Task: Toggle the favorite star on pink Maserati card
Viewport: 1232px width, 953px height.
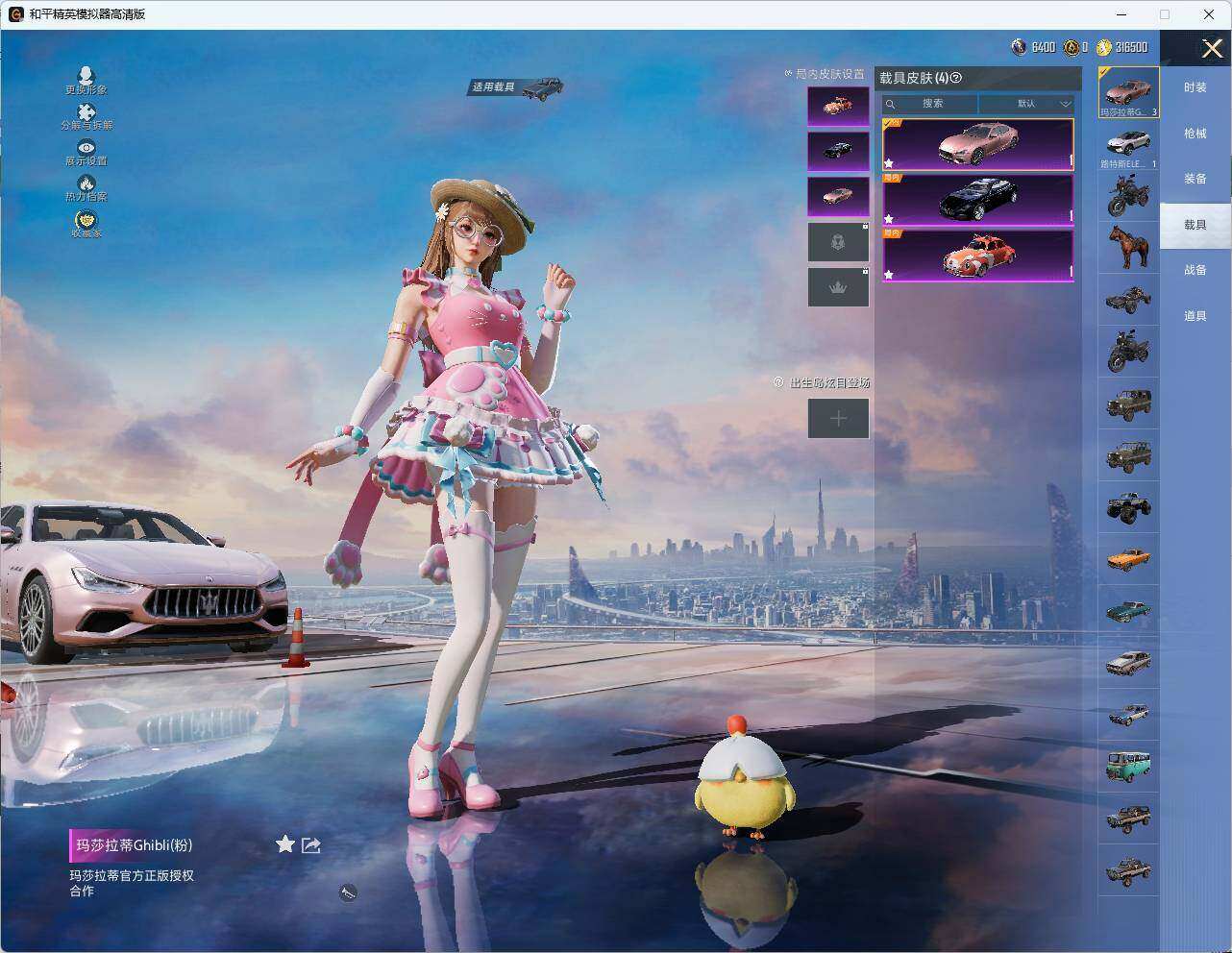Action: coord(889,162)
